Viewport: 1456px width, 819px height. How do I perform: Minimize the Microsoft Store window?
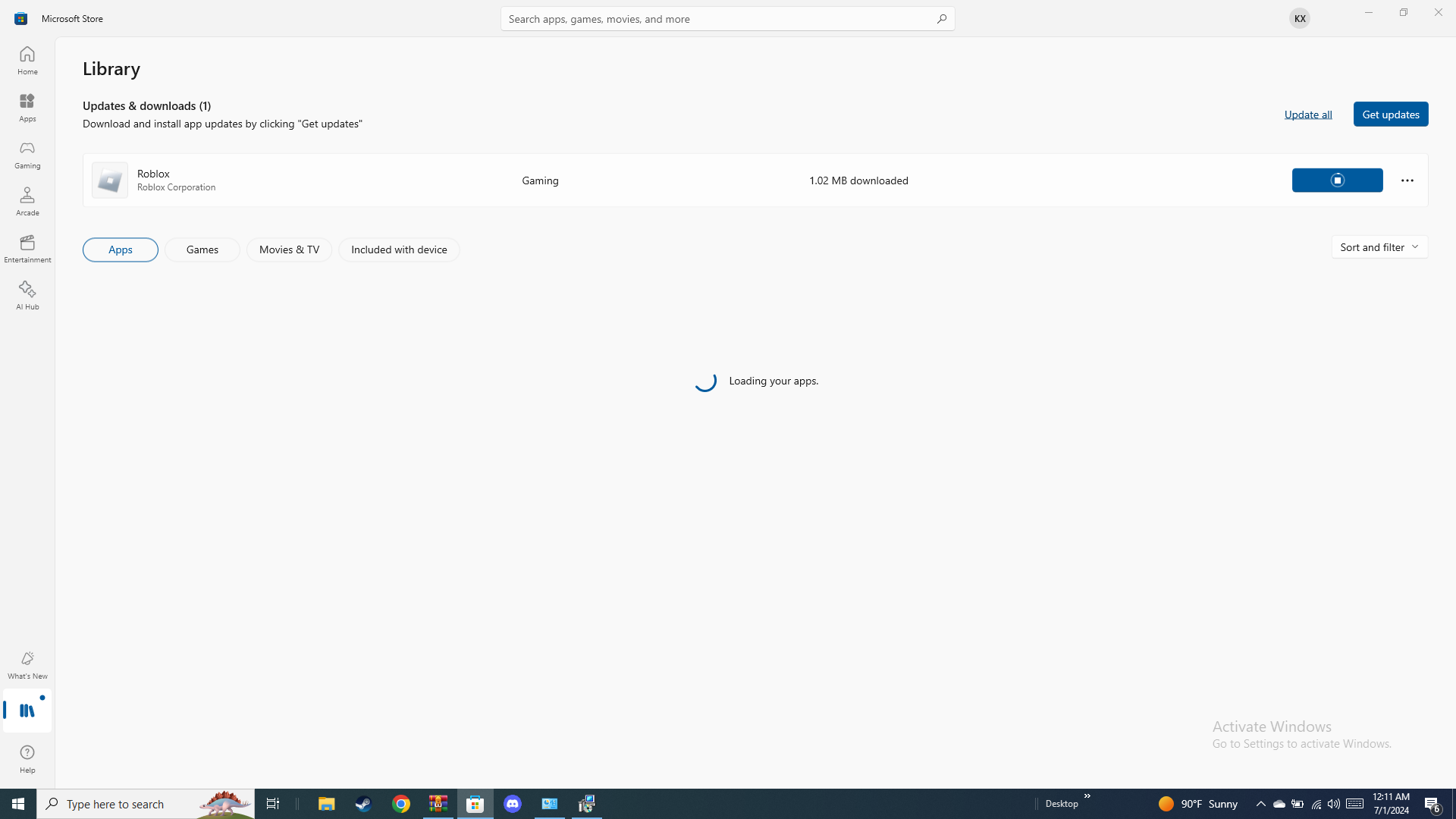pos(1368,12)
